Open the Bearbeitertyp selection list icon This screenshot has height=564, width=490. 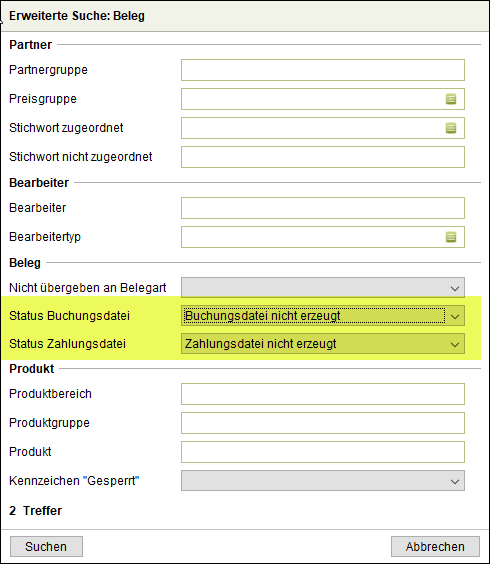click(x=451, y=237)
